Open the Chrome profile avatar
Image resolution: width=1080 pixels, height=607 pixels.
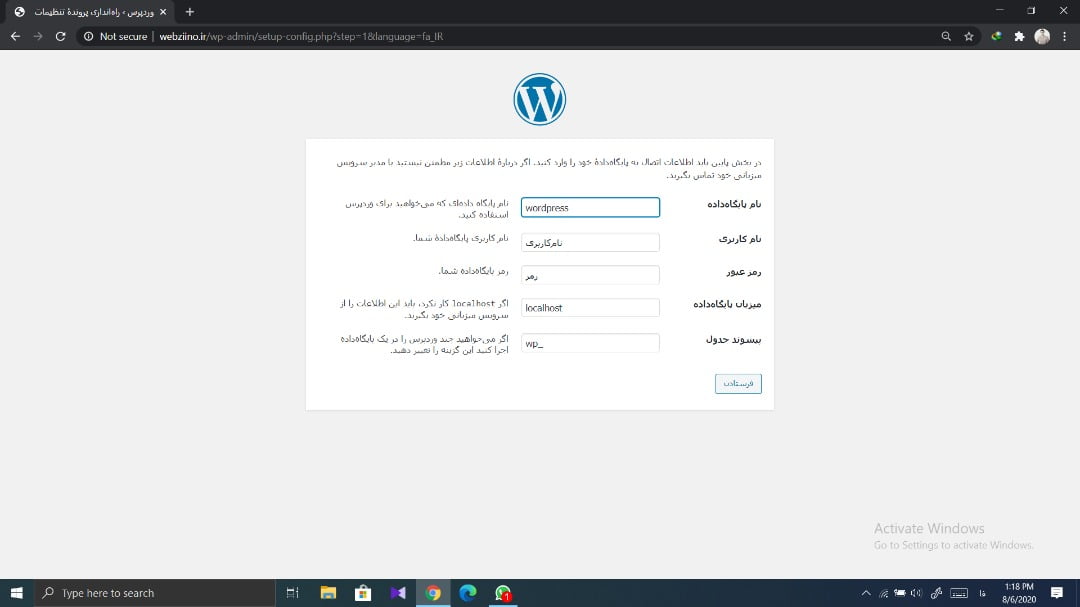click(1042, 37)
